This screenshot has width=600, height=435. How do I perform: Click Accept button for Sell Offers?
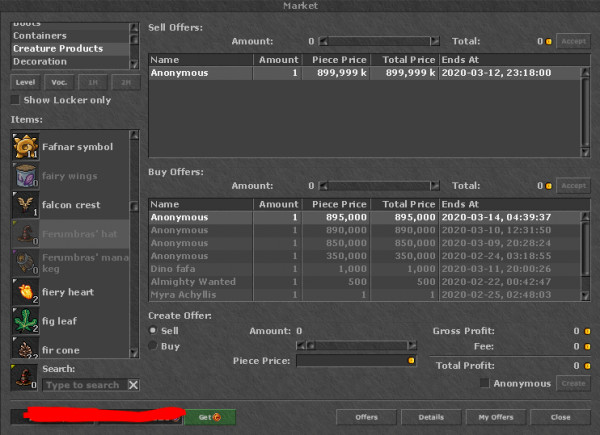pyautogui.click(x=573, y=41)
